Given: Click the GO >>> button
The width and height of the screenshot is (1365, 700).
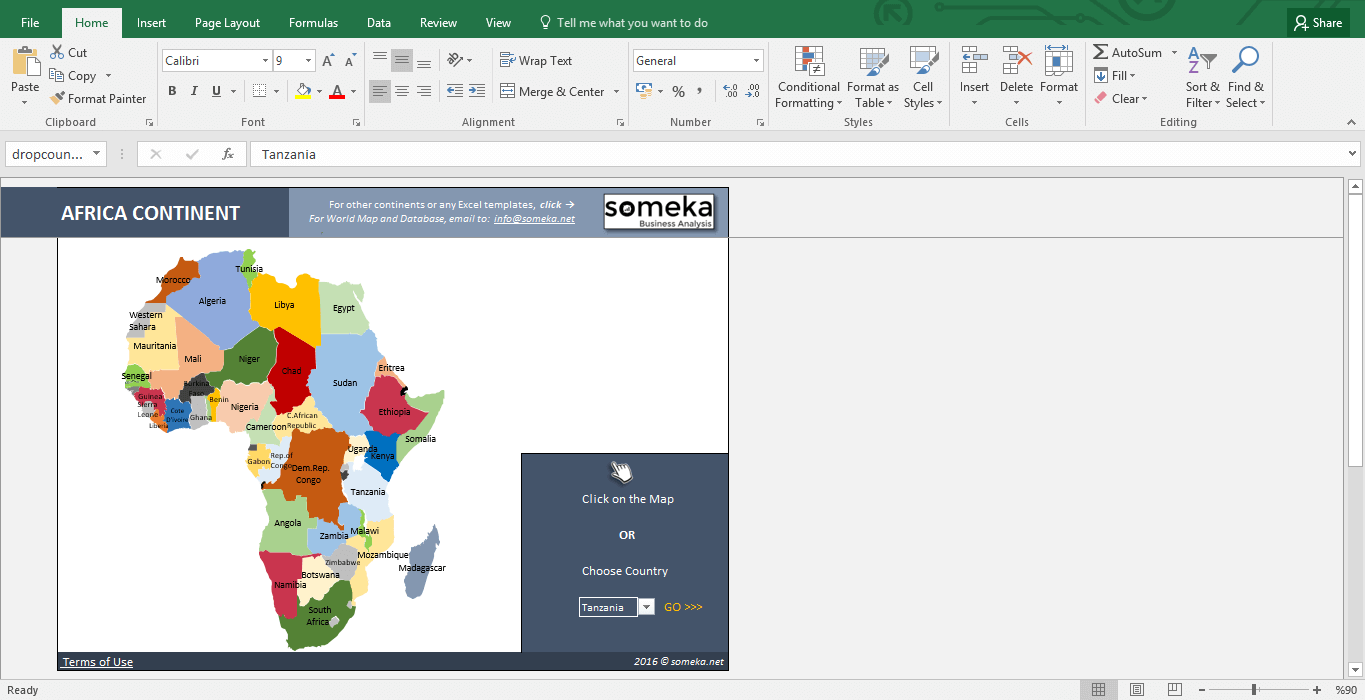Looking at the screenshot, I should (x=683, y=607).
